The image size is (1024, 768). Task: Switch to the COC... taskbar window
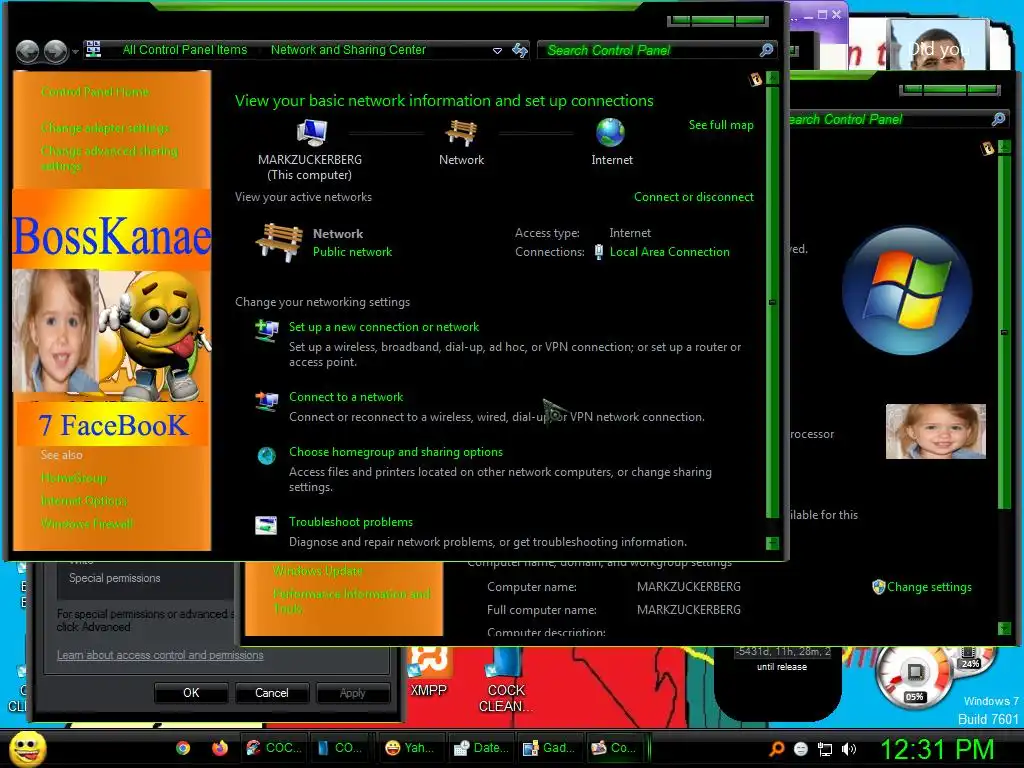tap(274, 748)
